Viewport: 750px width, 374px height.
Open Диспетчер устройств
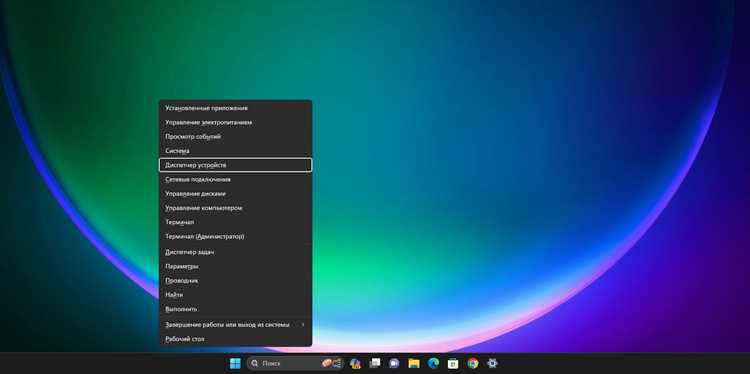click(235, 165)
